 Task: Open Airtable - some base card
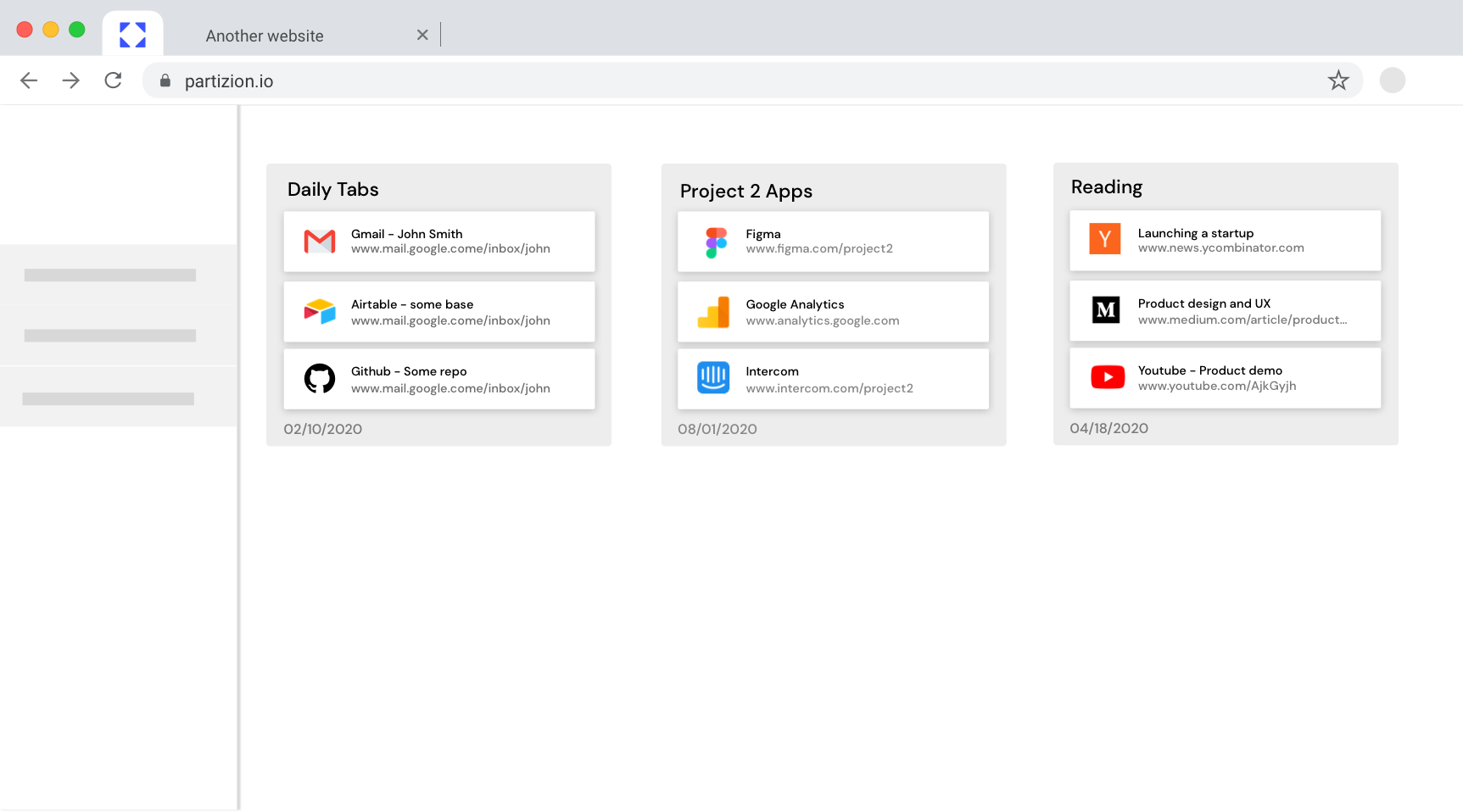439,312
